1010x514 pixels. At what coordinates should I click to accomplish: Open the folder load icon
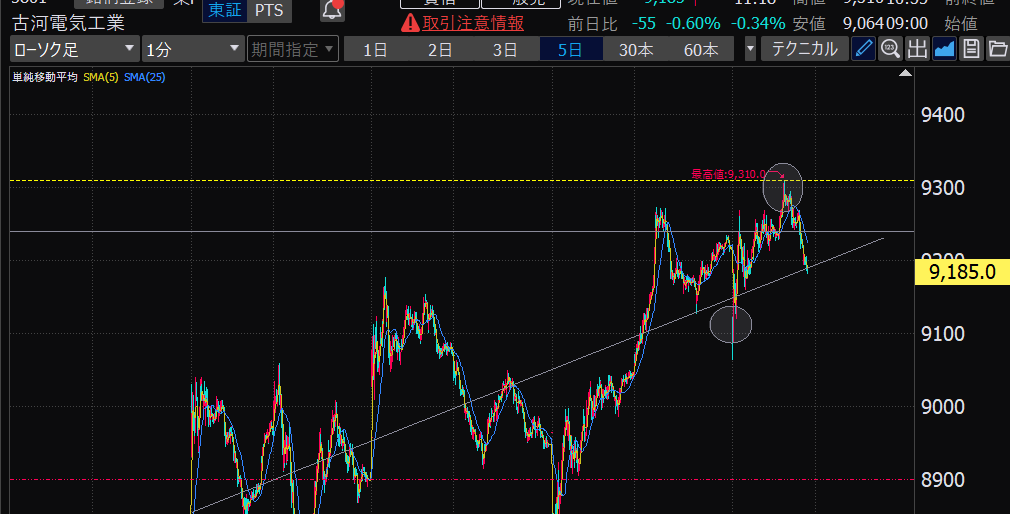tap(997, 49)
